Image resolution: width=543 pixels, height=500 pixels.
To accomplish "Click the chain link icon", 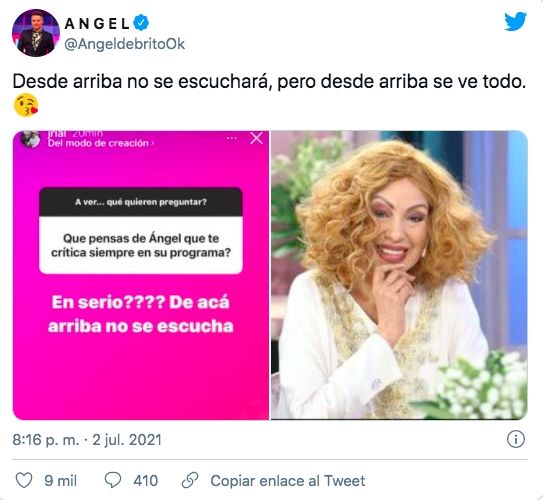I will [x=190, y=480].
